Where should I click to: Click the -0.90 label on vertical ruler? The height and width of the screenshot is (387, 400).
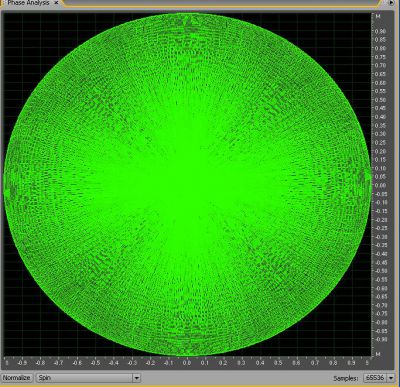[380, 339]
